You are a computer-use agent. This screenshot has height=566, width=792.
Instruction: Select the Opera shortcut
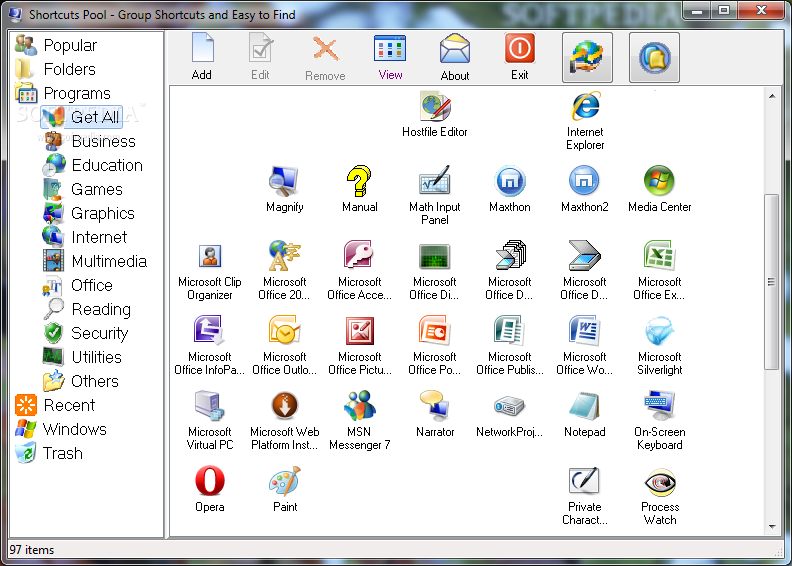pyautogui.click(x=210, y=490)
